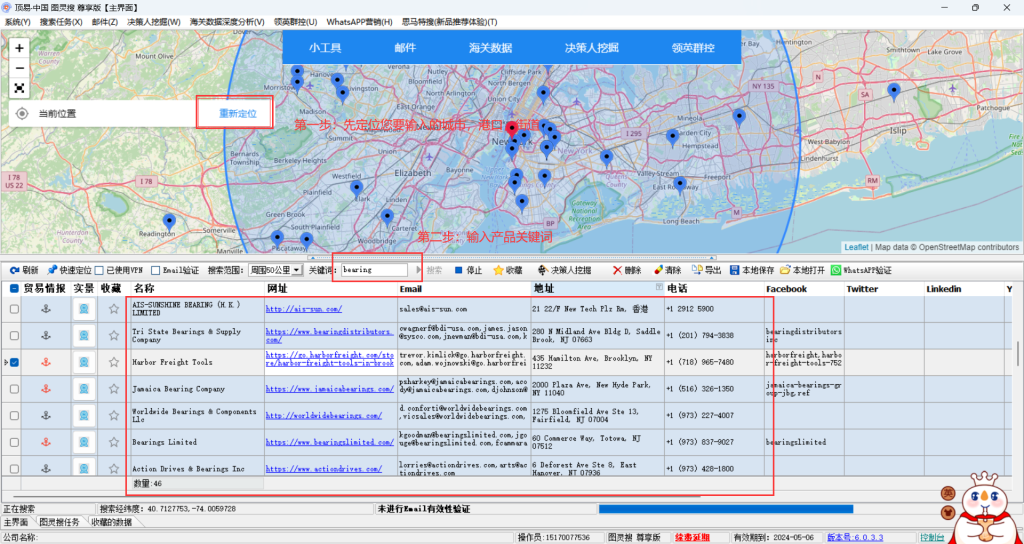
Task: Enable the Email验证 checkbox
Action: 155,270
